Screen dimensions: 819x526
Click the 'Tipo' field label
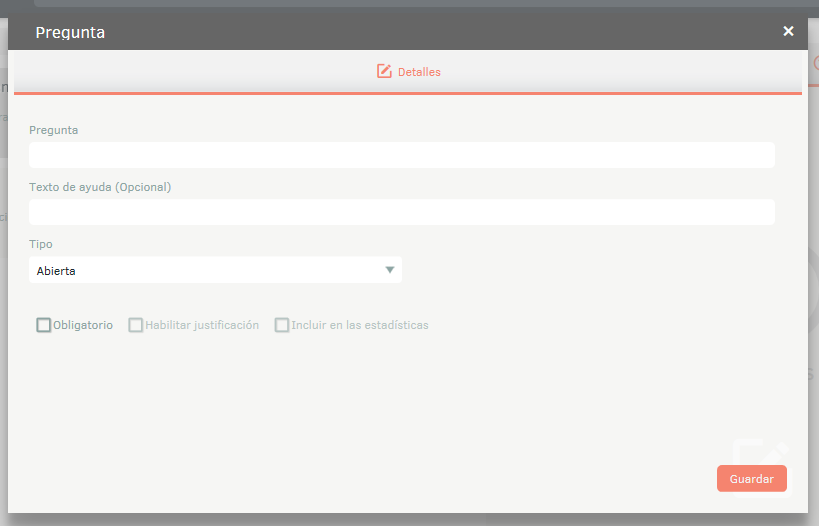[41, 244]
